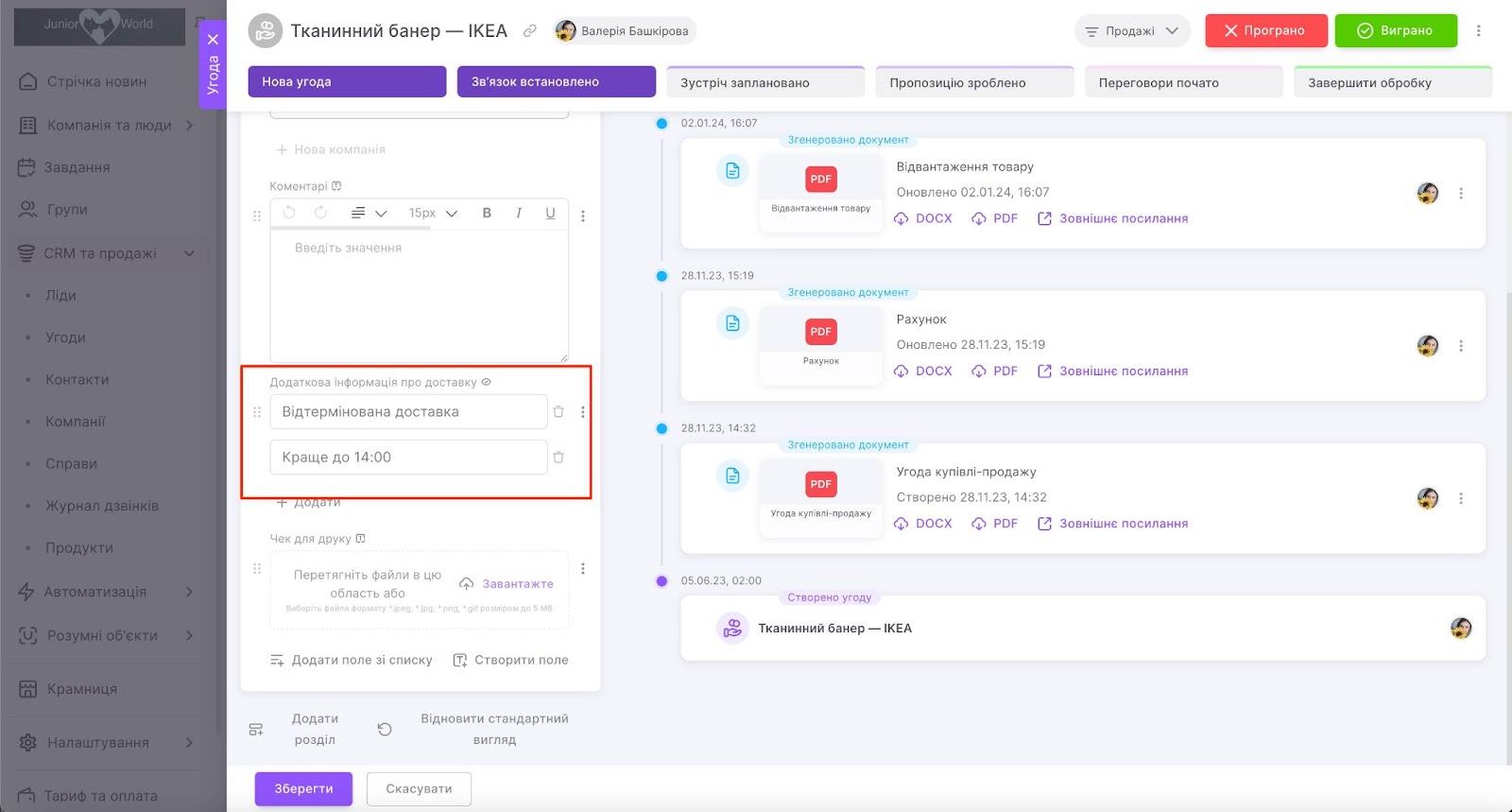Viewport: 1512px width, 812px height.
Task: Download DOCX of Відвантаження товару
Action: click(x=923, y=218)
